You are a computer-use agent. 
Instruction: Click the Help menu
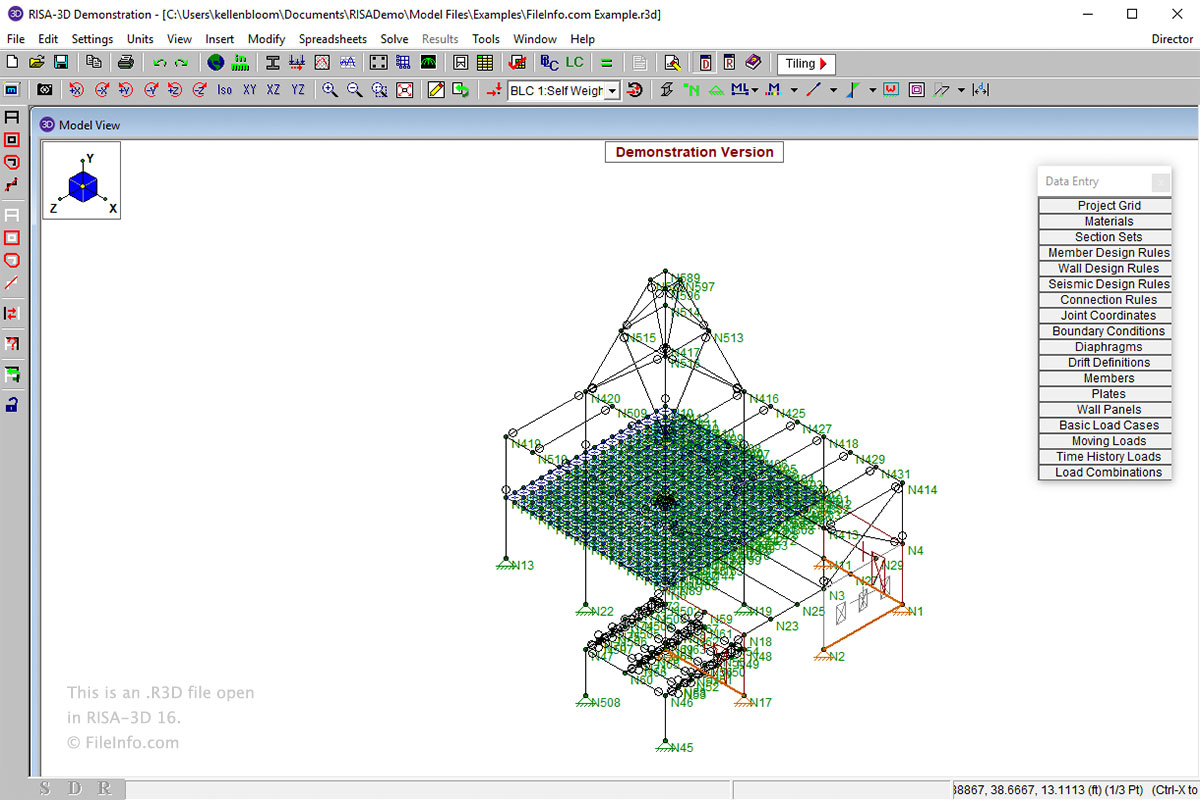point(583,39)
